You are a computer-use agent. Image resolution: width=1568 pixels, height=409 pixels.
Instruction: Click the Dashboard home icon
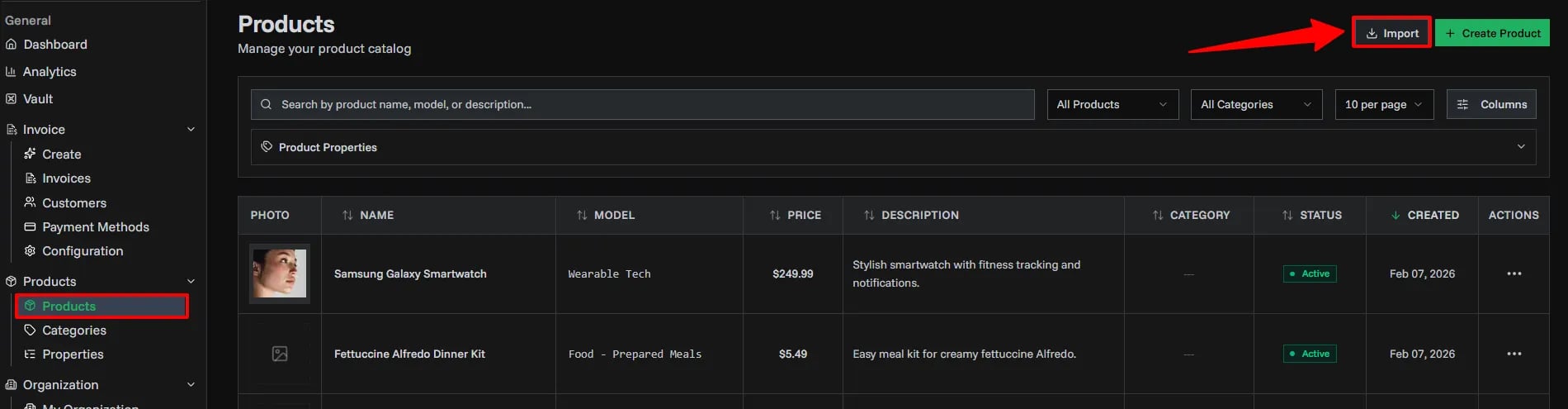11,45
